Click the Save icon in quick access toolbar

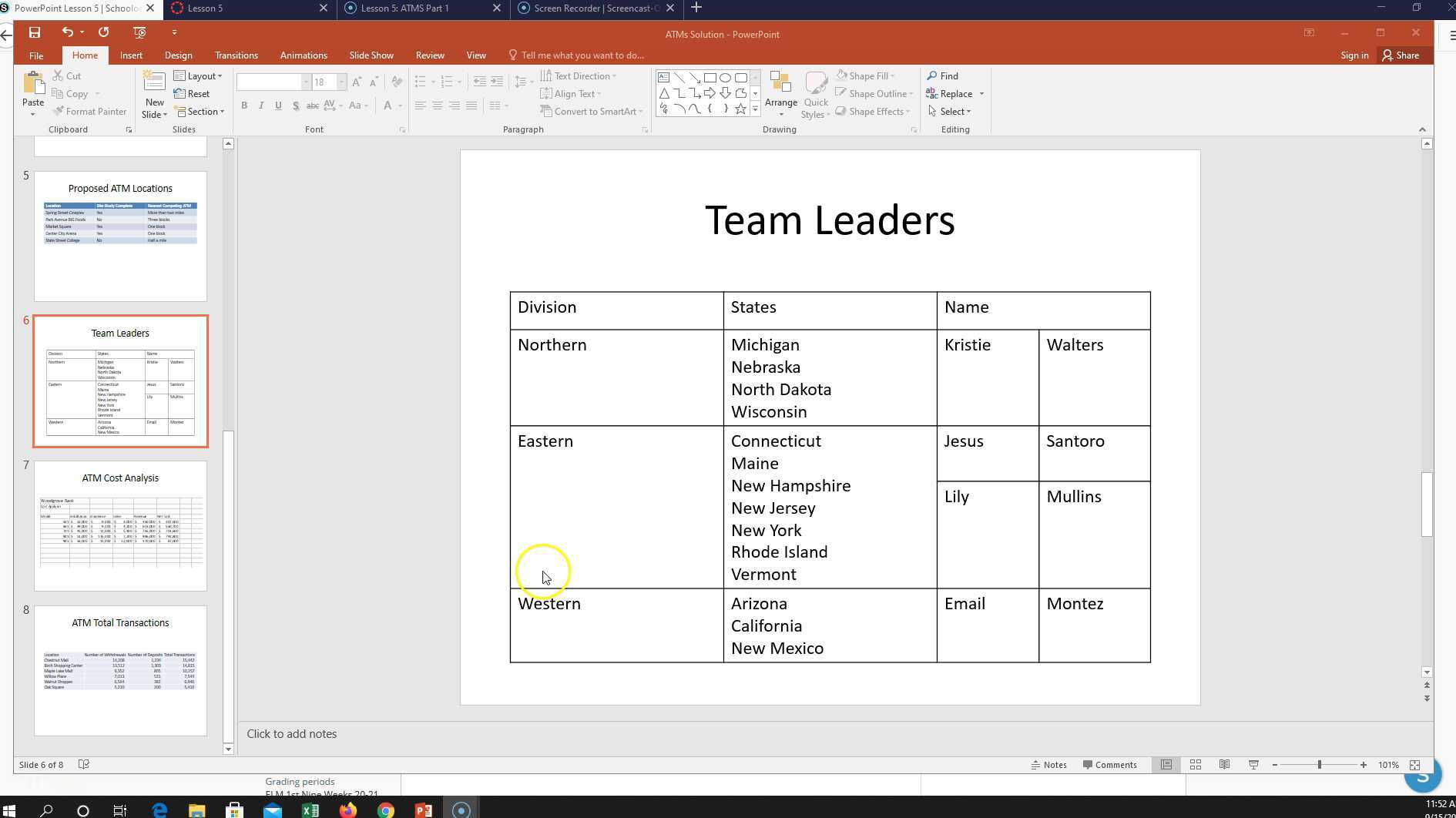[34, 32]
